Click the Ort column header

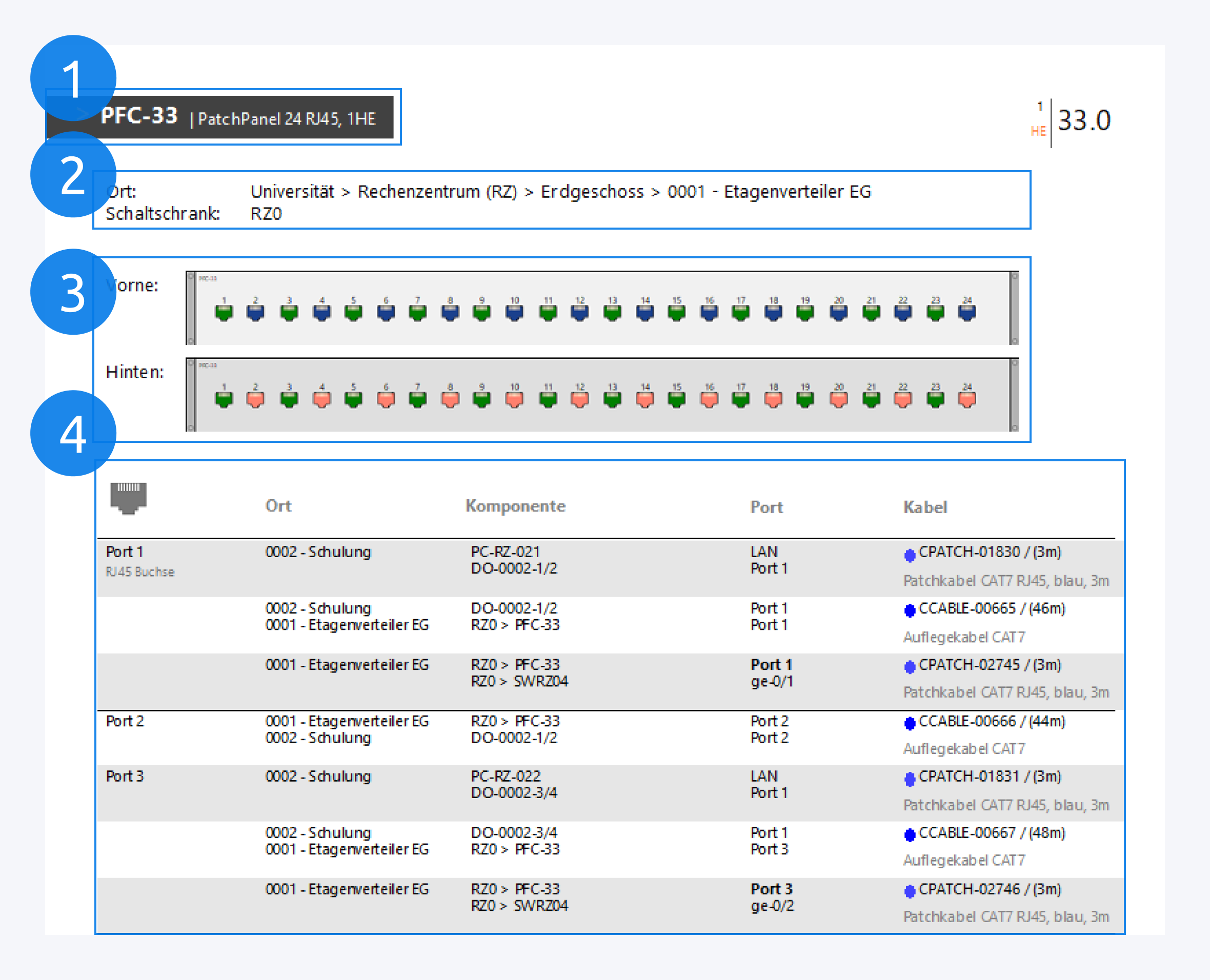point(278,506)
